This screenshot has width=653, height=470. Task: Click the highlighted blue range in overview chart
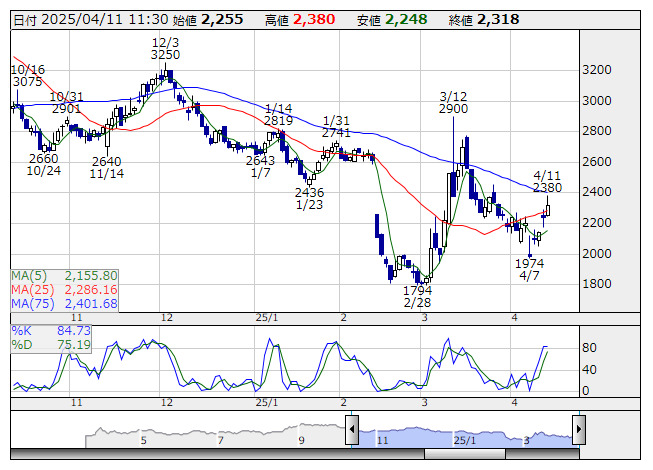coord(465,437)
